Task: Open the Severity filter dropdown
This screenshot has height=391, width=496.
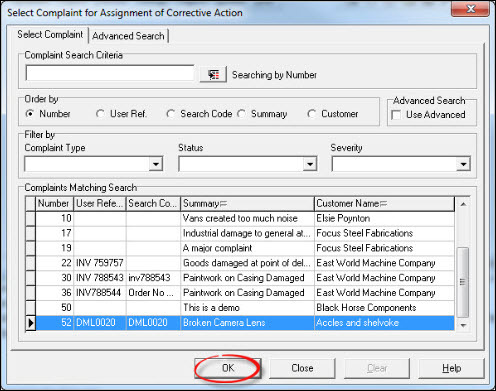Action: (463, 164)
